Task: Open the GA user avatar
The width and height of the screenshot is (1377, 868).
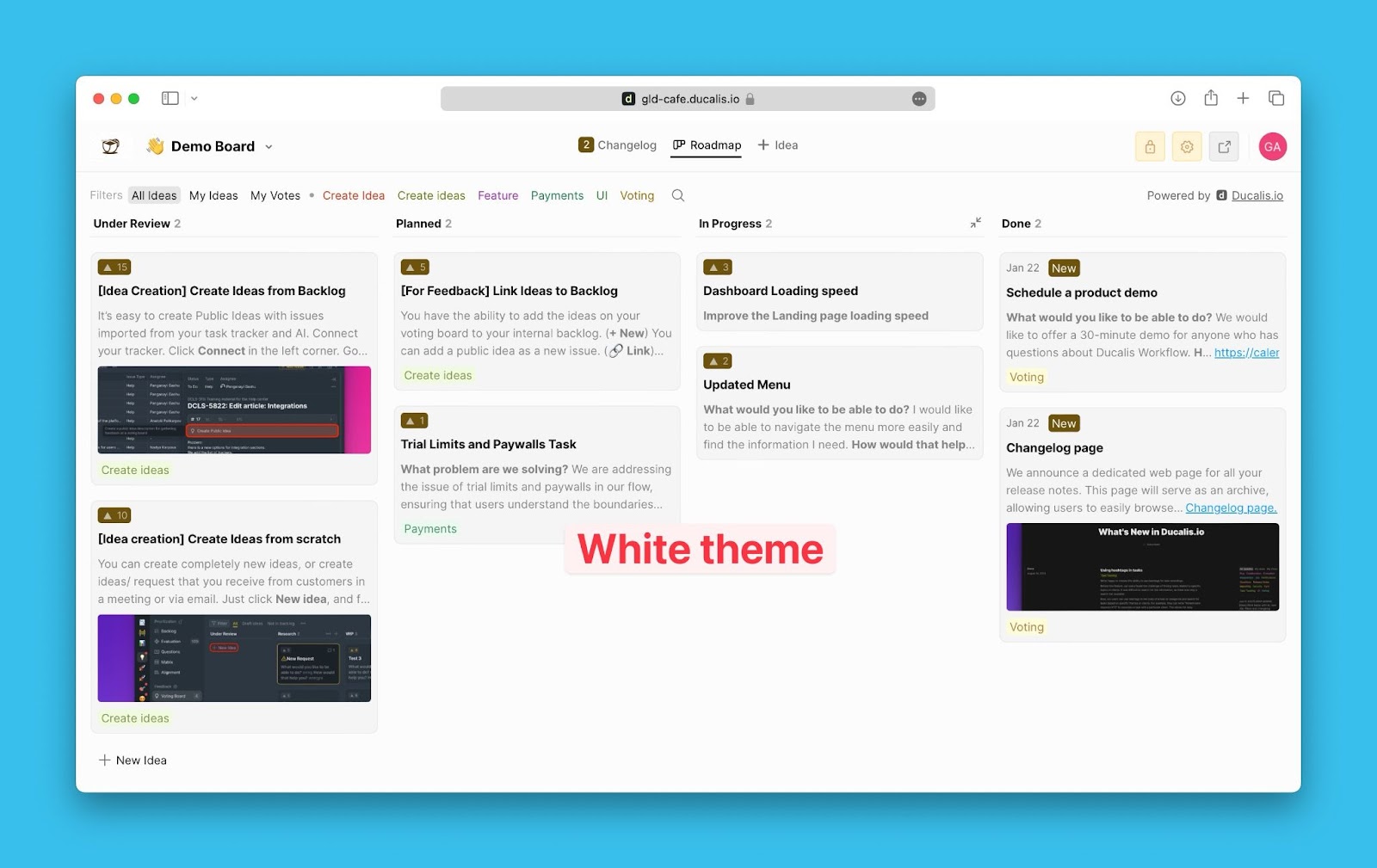Action: [x=1272, y=147]
